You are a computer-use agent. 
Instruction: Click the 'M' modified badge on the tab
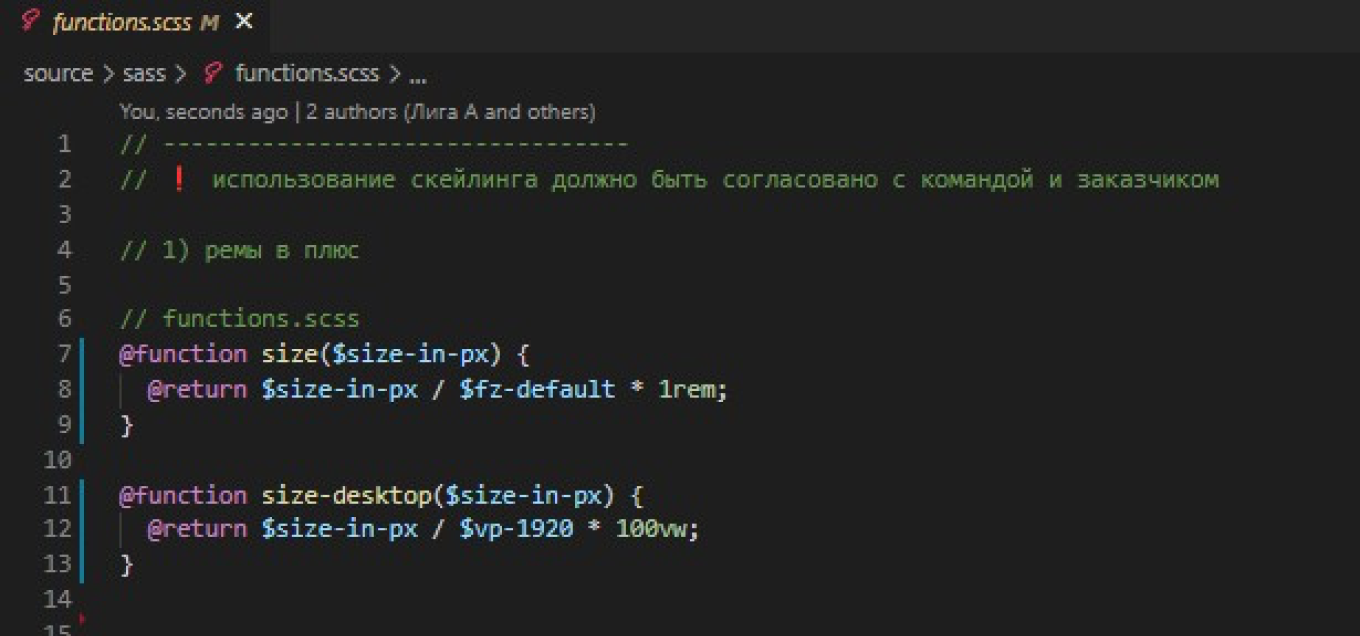(x=209, y=22)
